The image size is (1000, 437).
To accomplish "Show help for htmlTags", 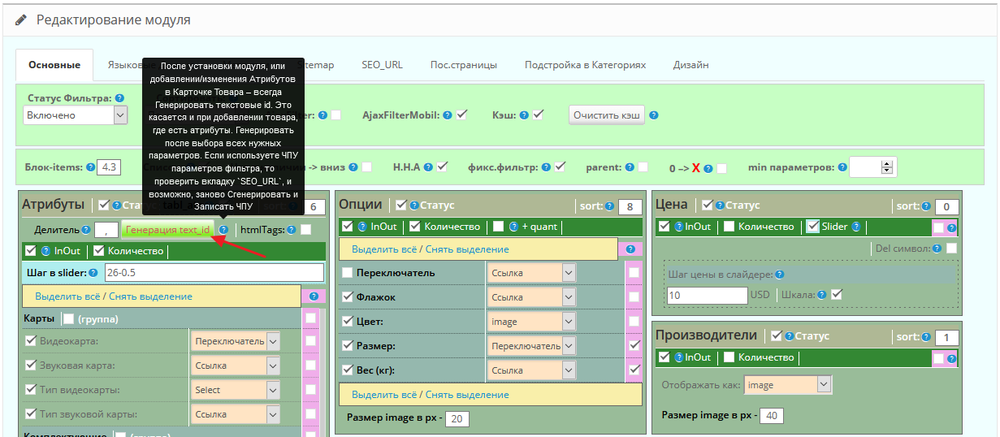I will [291, 230].
